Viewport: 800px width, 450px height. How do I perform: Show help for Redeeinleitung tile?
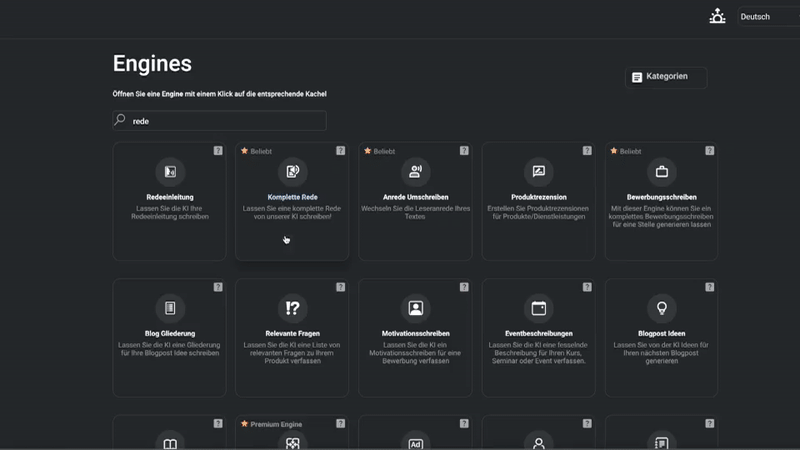[218, 151]
